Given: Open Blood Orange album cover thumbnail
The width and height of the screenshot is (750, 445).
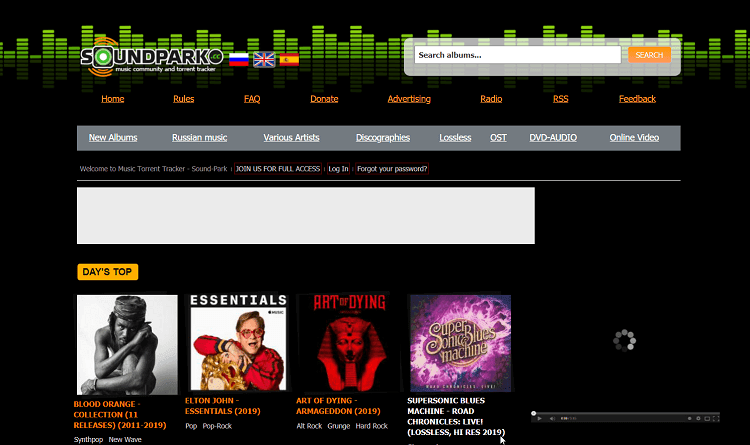Looking at the screenshot, I should [x=127, y=345].
